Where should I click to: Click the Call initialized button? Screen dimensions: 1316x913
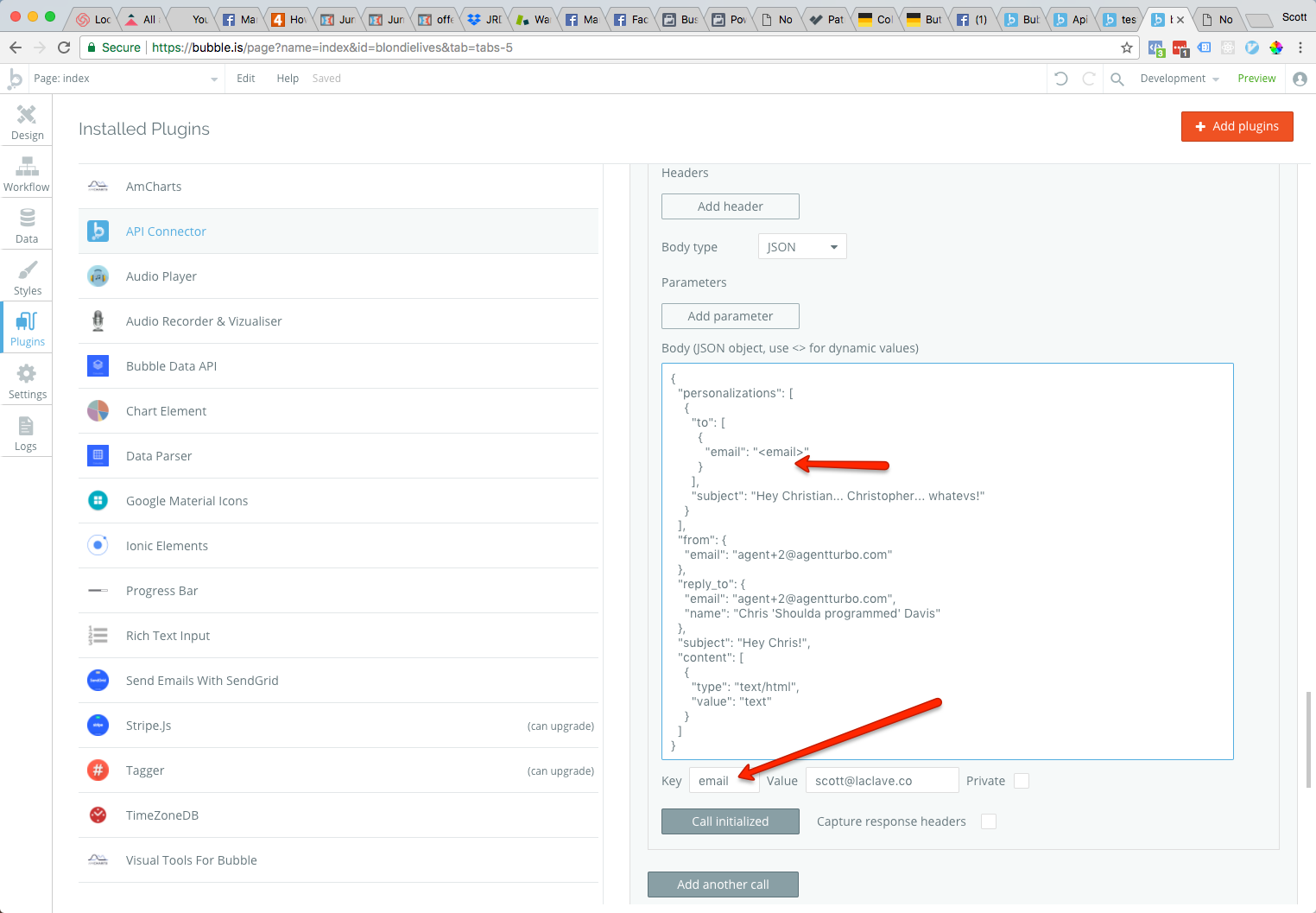tap(731, 821)
